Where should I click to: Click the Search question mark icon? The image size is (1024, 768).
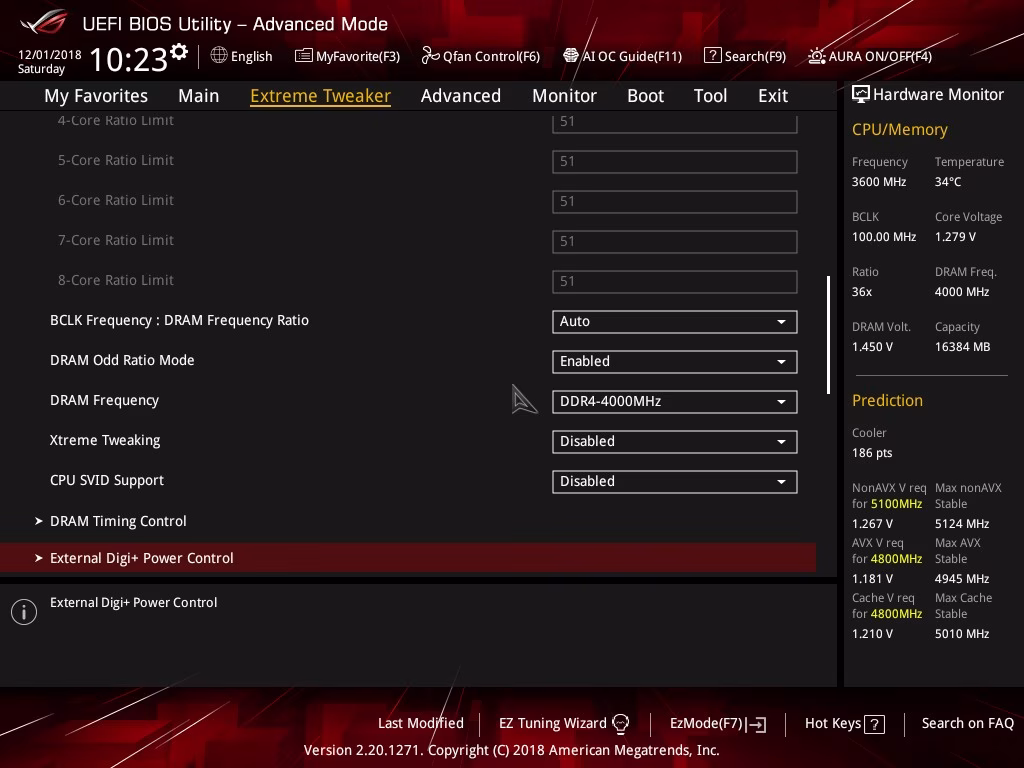click(x=712, y=56)
